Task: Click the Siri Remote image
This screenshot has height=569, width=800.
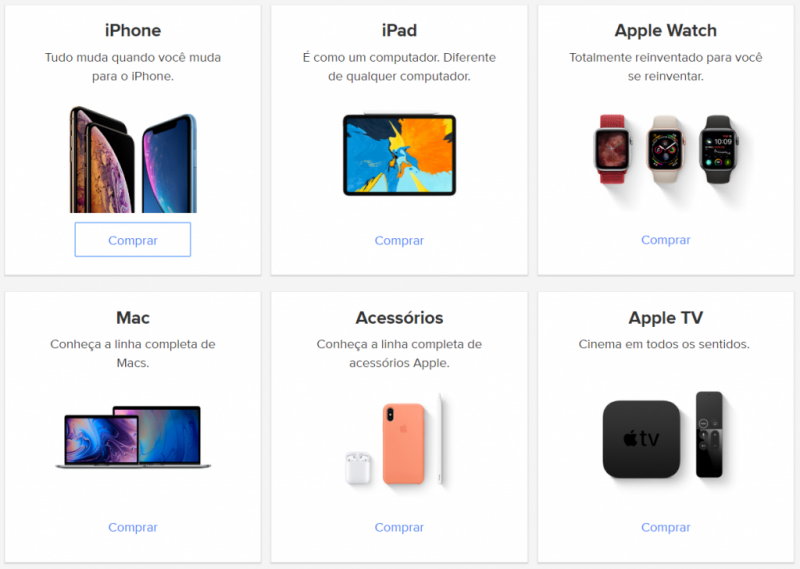Action: pos(709,434)
